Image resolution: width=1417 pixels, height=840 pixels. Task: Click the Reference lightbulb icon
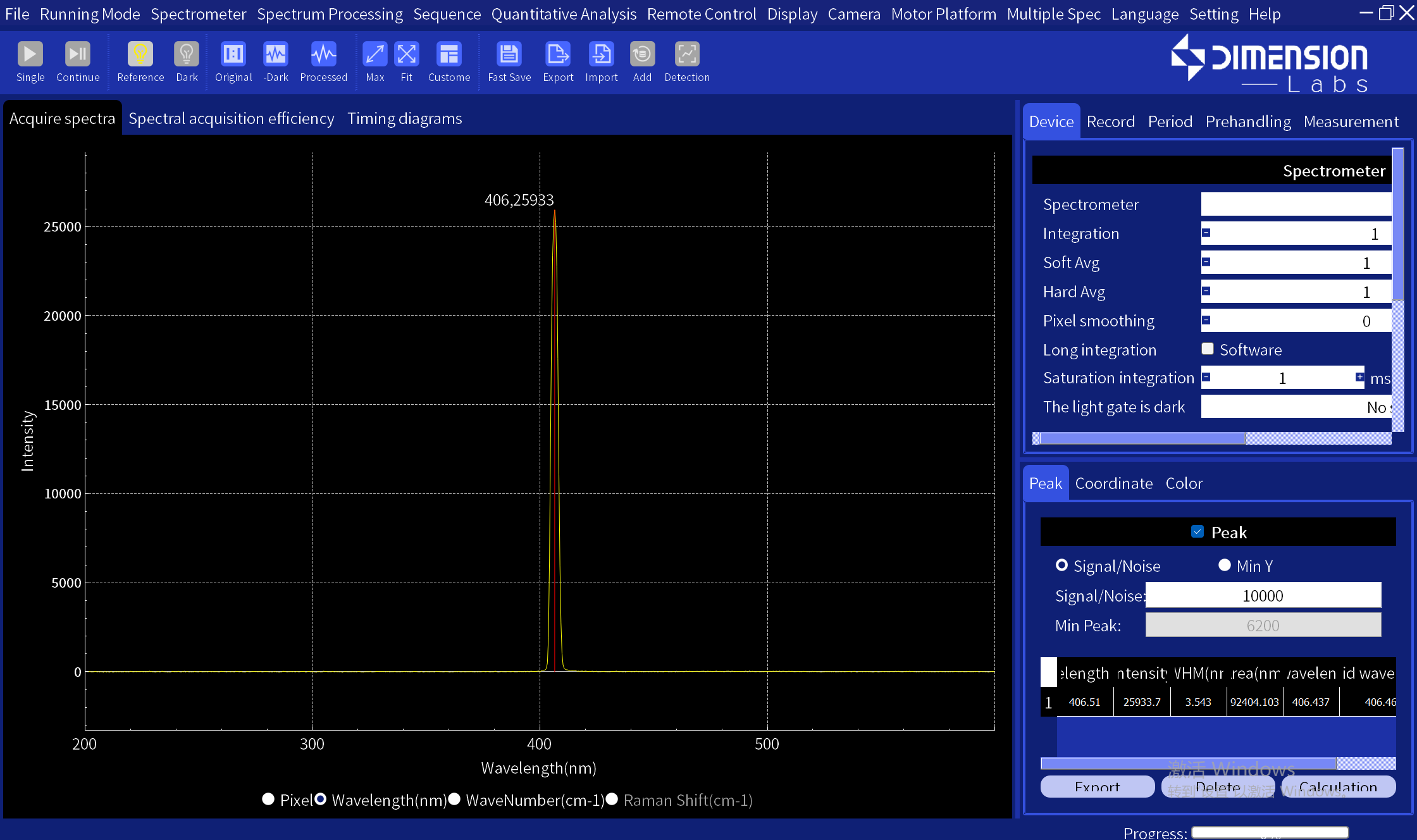(140, 55)
